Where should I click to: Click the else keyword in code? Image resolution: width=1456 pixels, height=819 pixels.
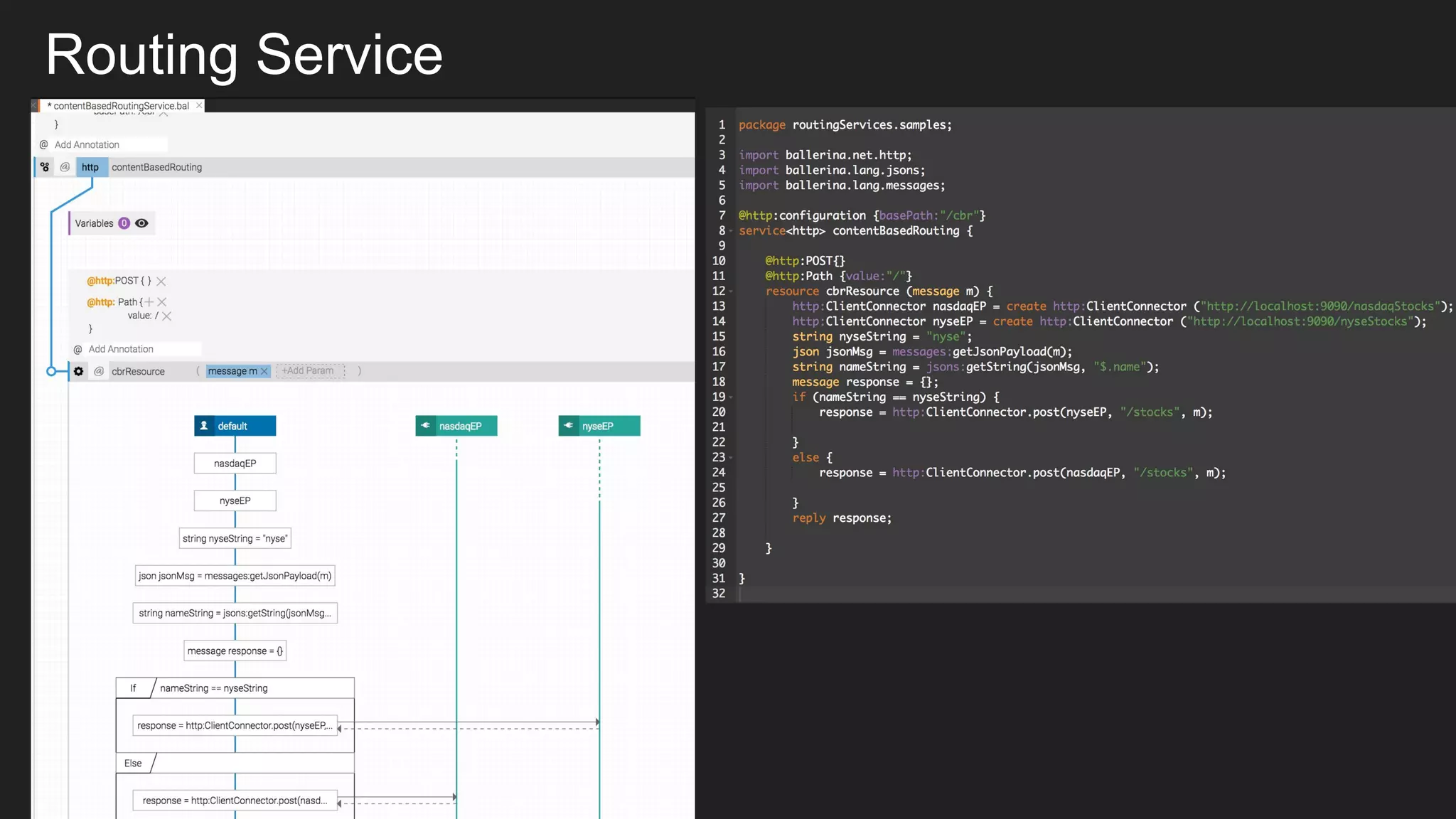click(x=805, y=458)
